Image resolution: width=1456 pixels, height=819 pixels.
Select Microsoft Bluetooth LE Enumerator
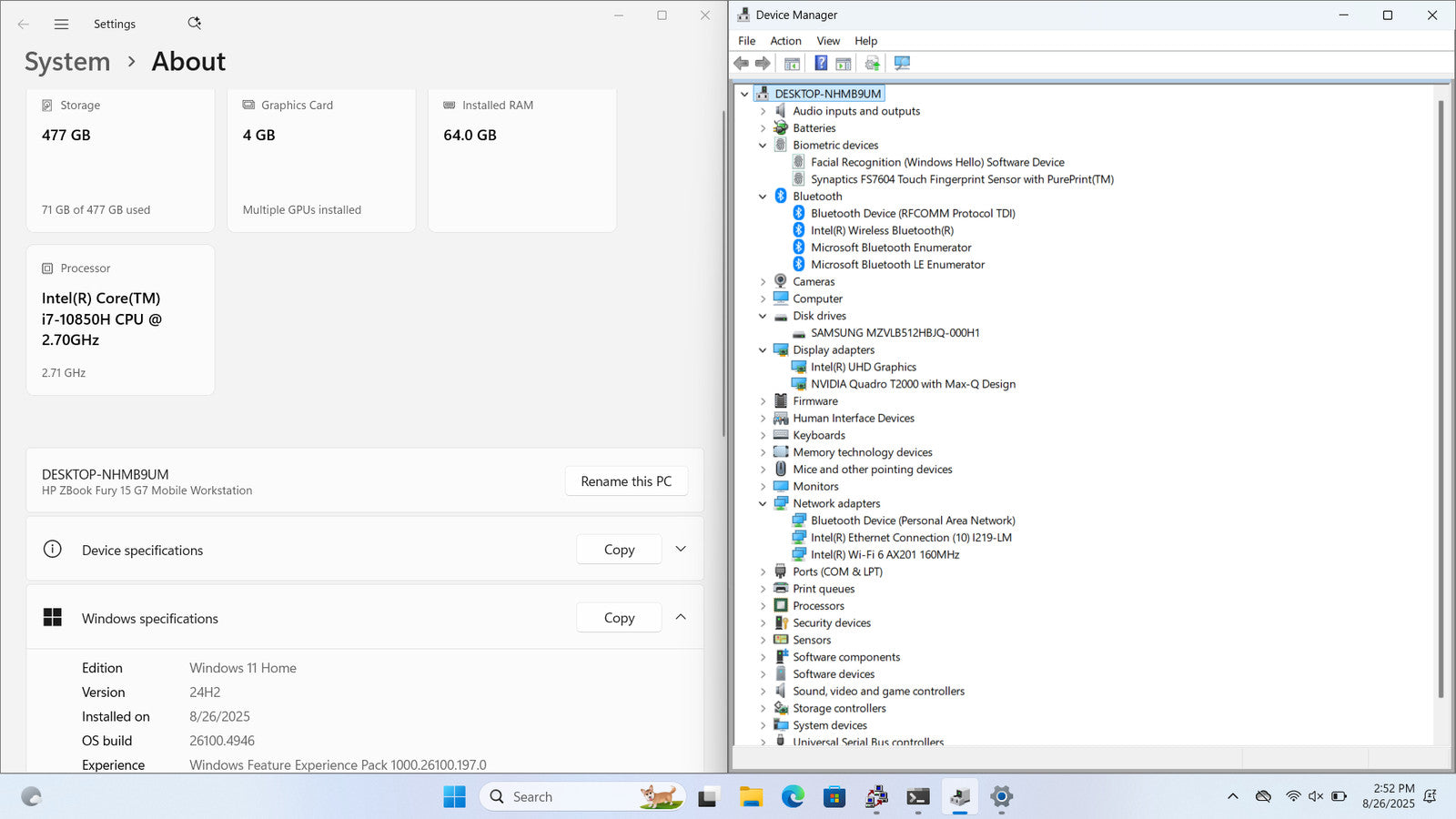(x=897, y=265)
